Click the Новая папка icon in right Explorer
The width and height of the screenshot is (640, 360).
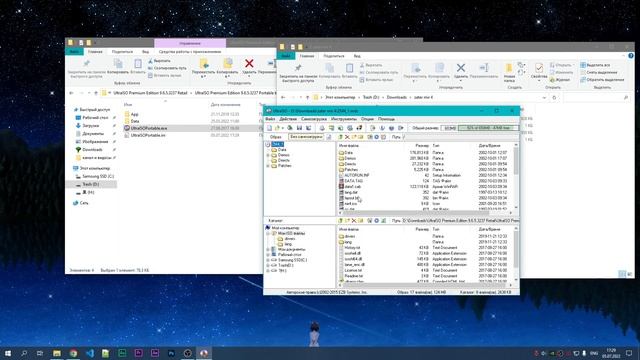pyautogui.click(x=509, y=68)
